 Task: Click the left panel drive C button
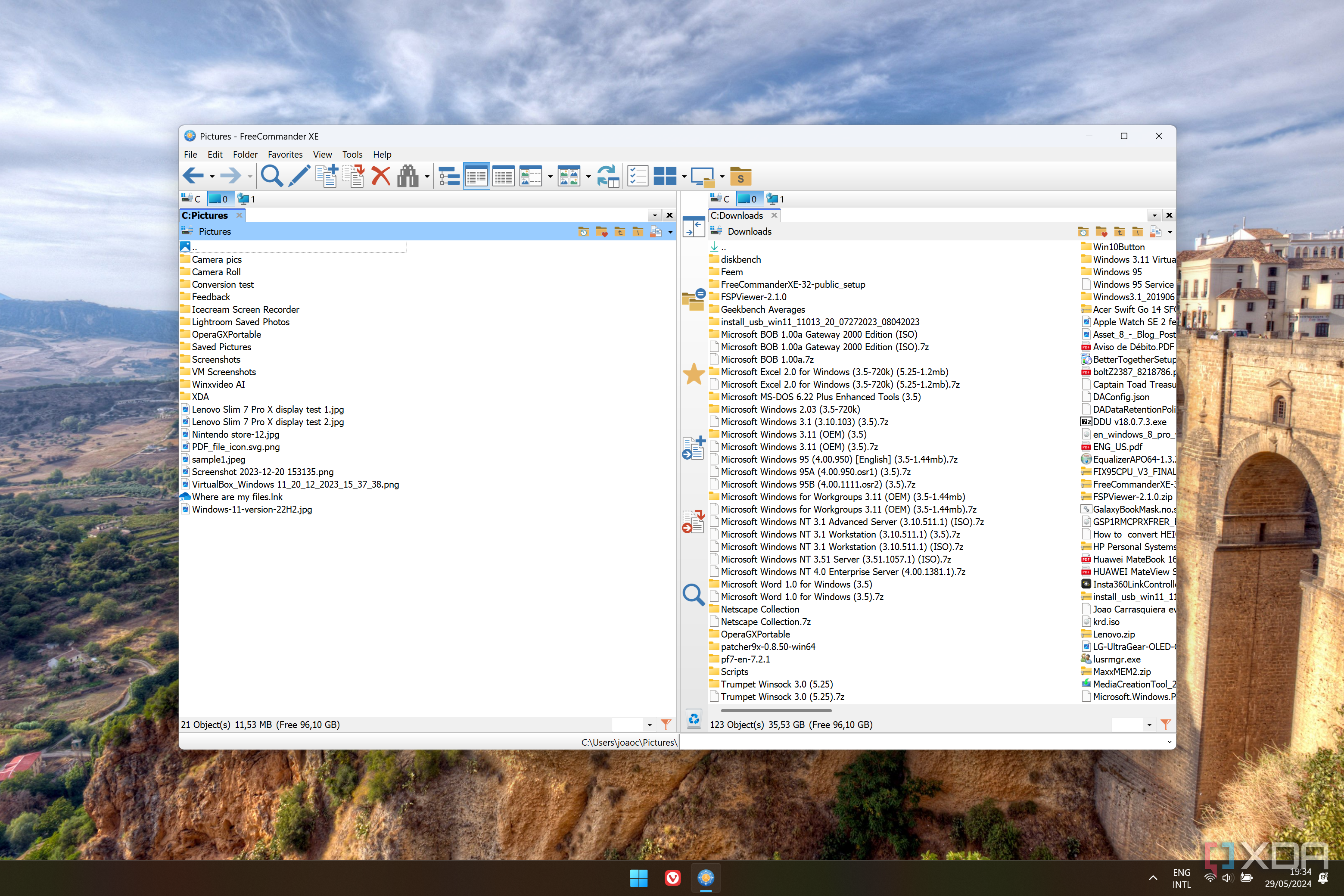pos(191,198)
